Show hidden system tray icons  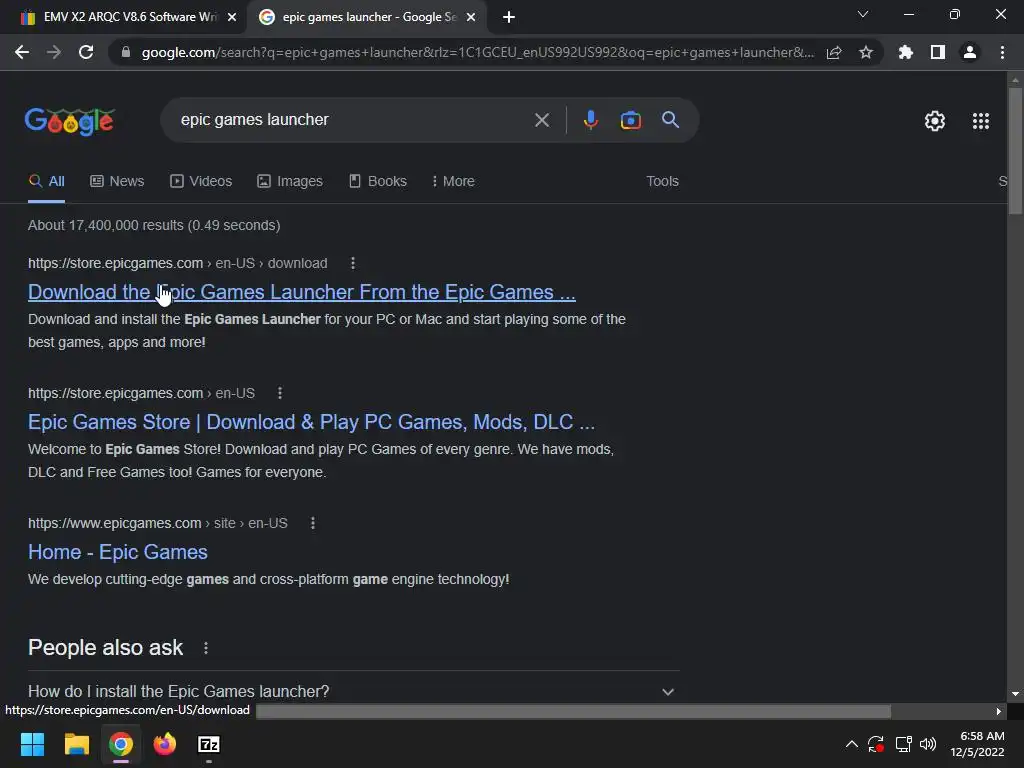point(852,744)
